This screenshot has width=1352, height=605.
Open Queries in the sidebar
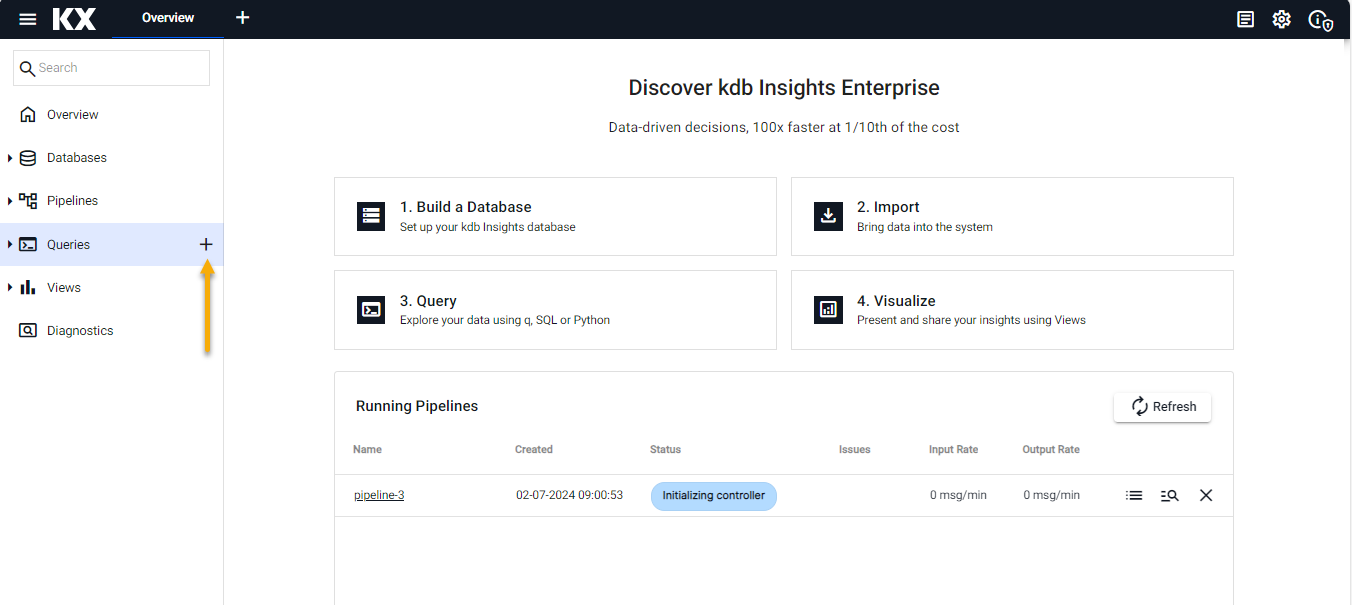point(68,244)
